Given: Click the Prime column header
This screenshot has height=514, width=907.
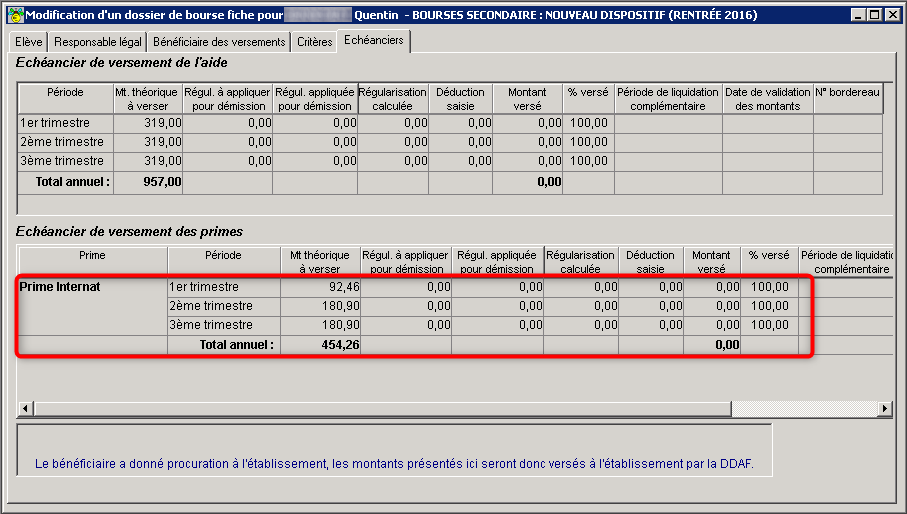Looking at the screenshot, I should pos(93,260).
